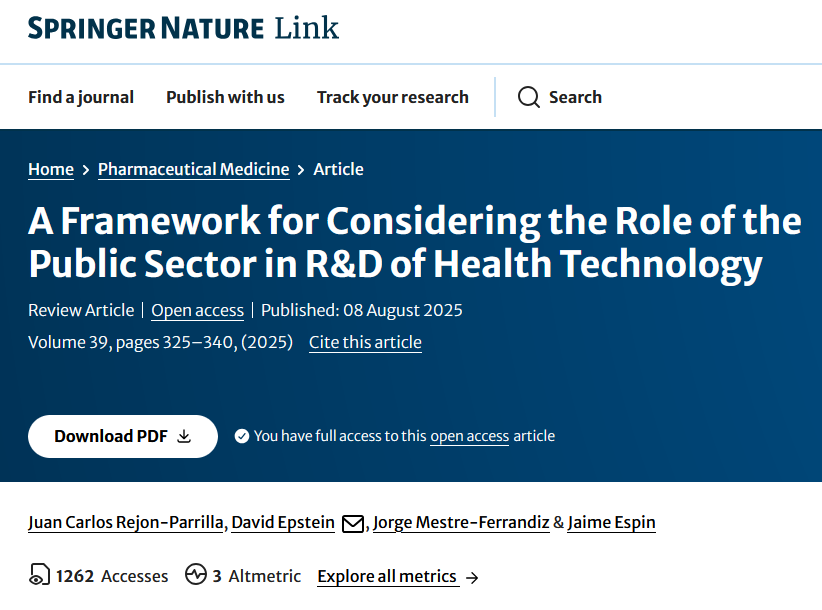822x610 pixels.
Task: Click the Altmetric pulse icon
Action: 195,576
